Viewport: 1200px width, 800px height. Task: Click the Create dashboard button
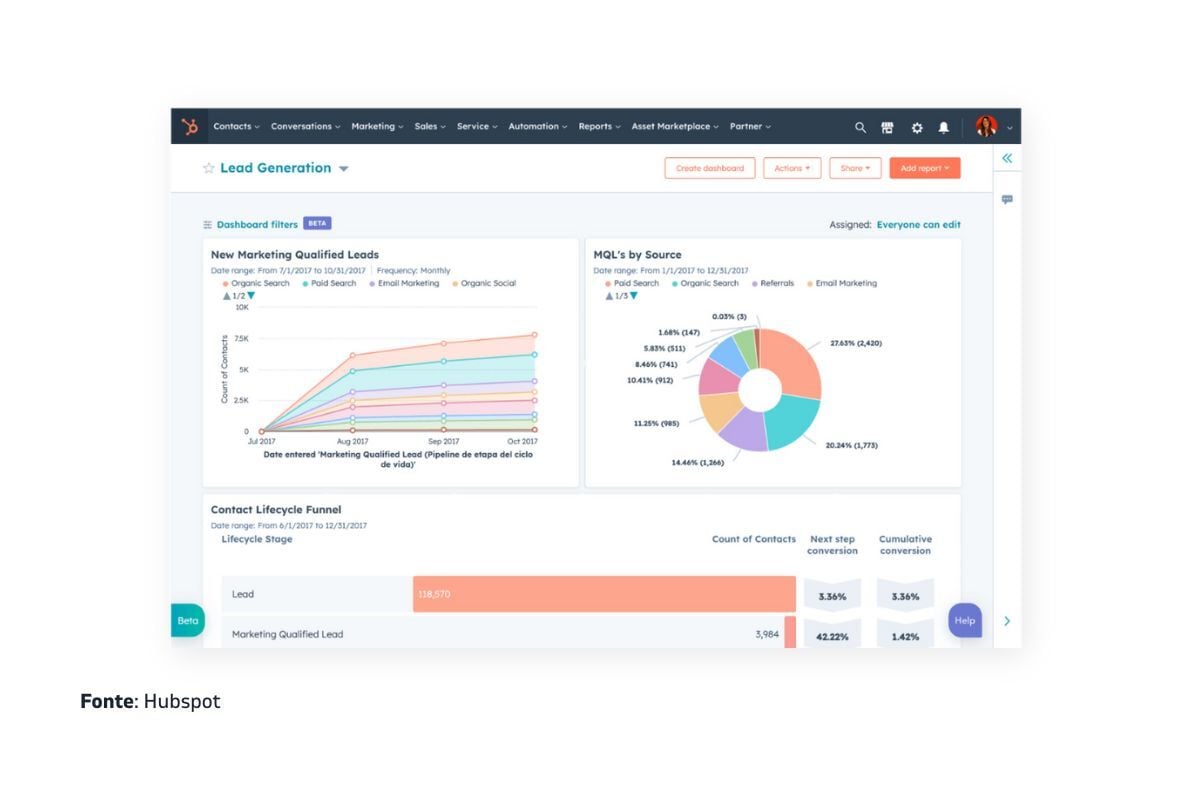pyautogui.click(x=710, y=168)
